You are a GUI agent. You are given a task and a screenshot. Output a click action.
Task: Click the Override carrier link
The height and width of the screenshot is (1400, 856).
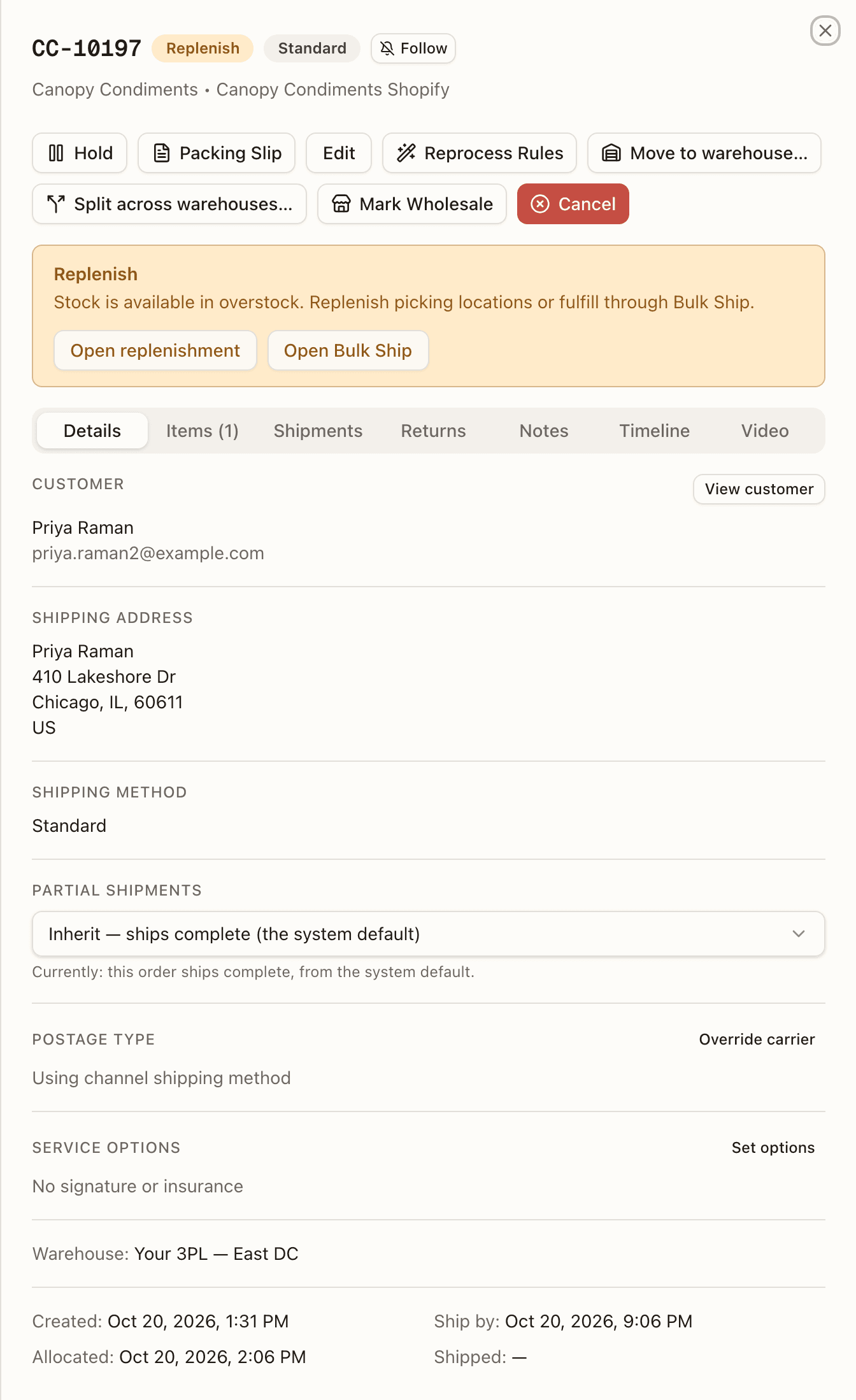(x=757, y=1039)
